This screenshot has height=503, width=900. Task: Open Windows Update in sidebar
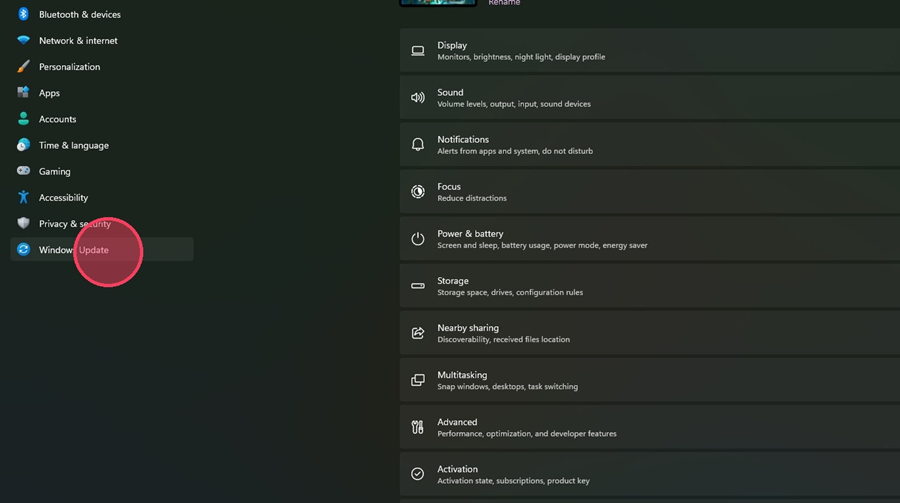click(102, 249)
